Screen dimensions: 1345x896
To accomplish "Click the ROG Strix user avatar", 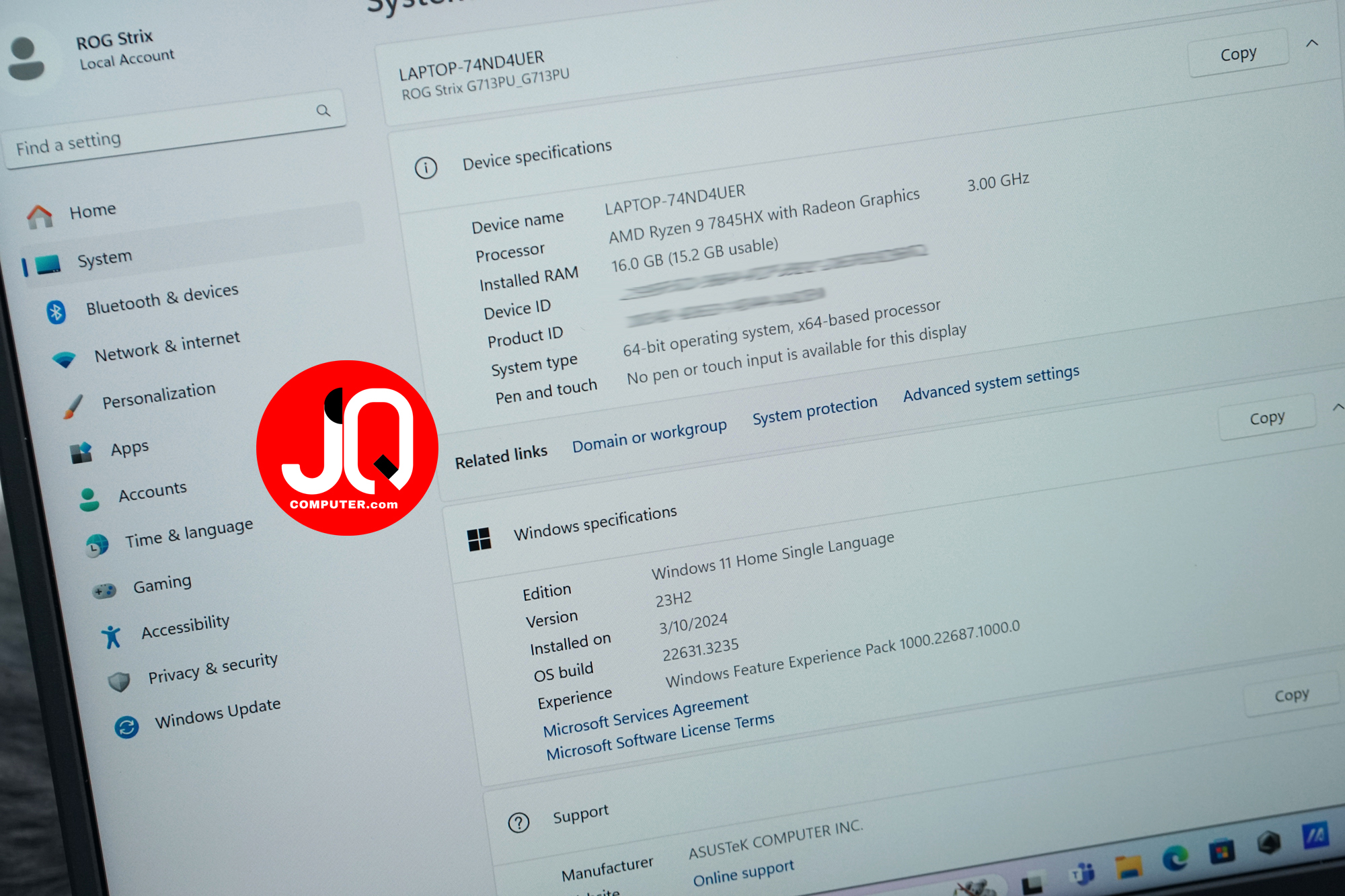I will click(x=26, y=58).
